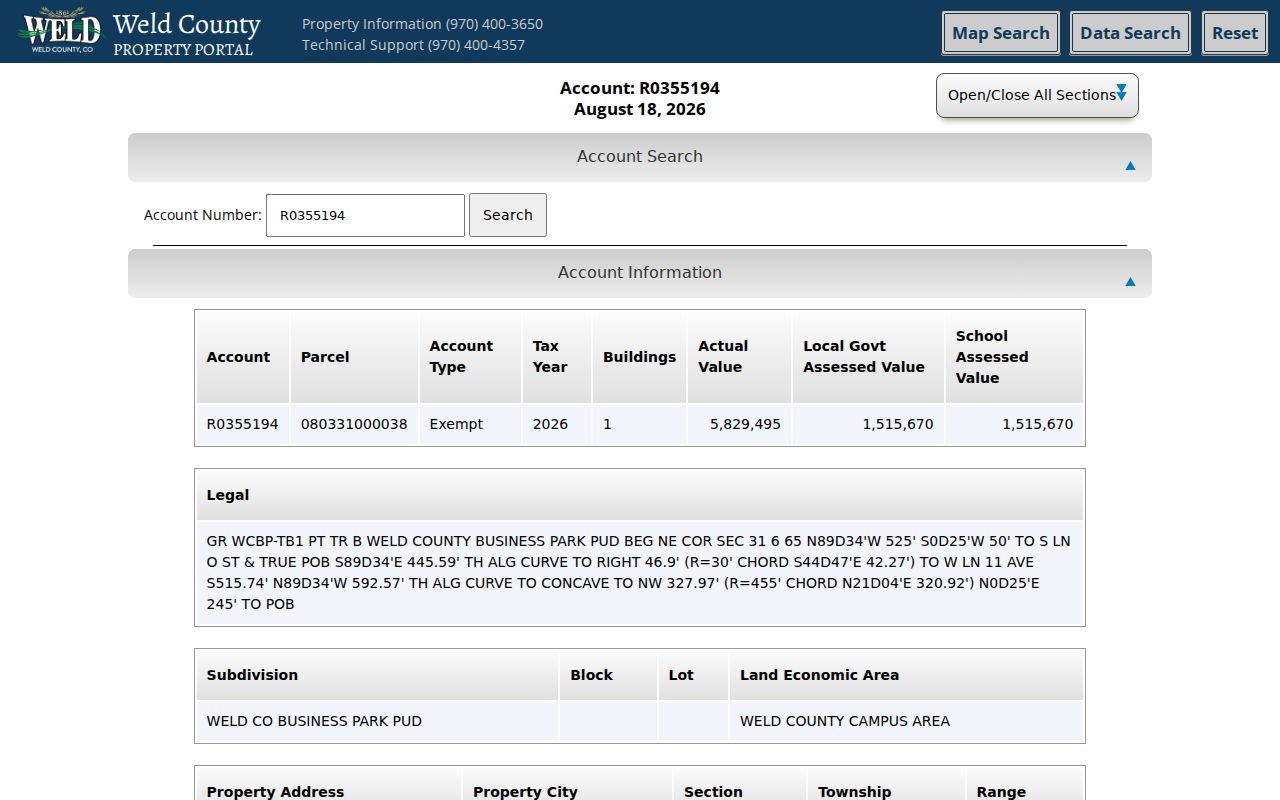The height and width of the screenshot is (800, 1280).
Task: Click account value R0355194 in table
Action: click(243, 424)
